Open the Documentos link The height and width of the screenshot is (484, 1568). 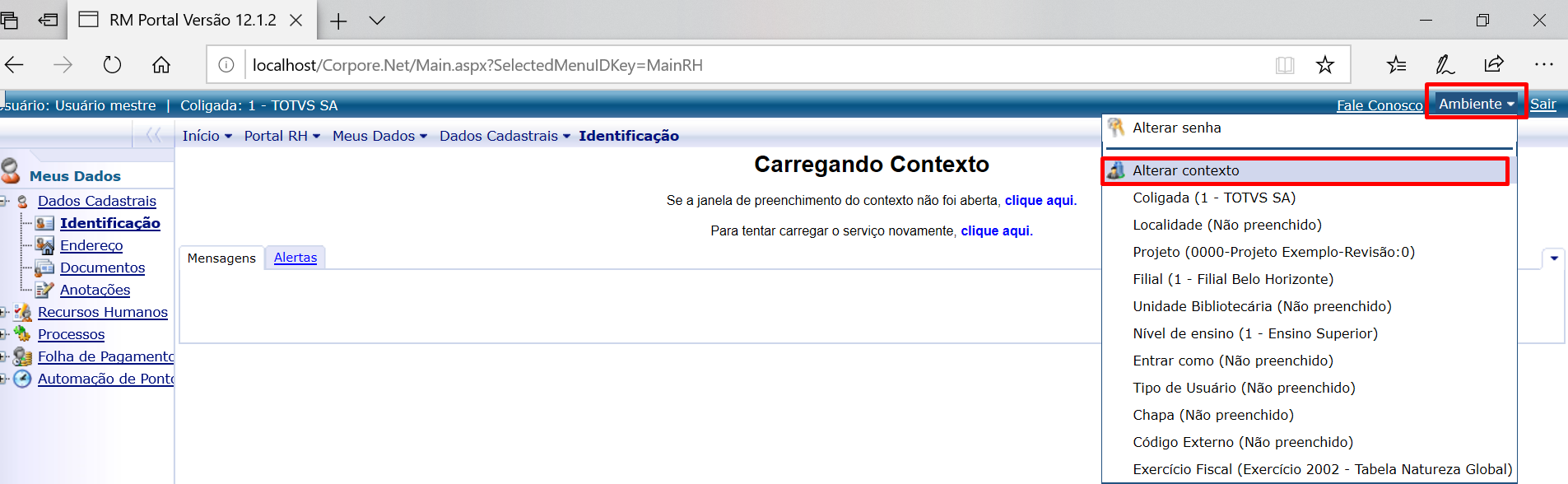tap(102, 268)
